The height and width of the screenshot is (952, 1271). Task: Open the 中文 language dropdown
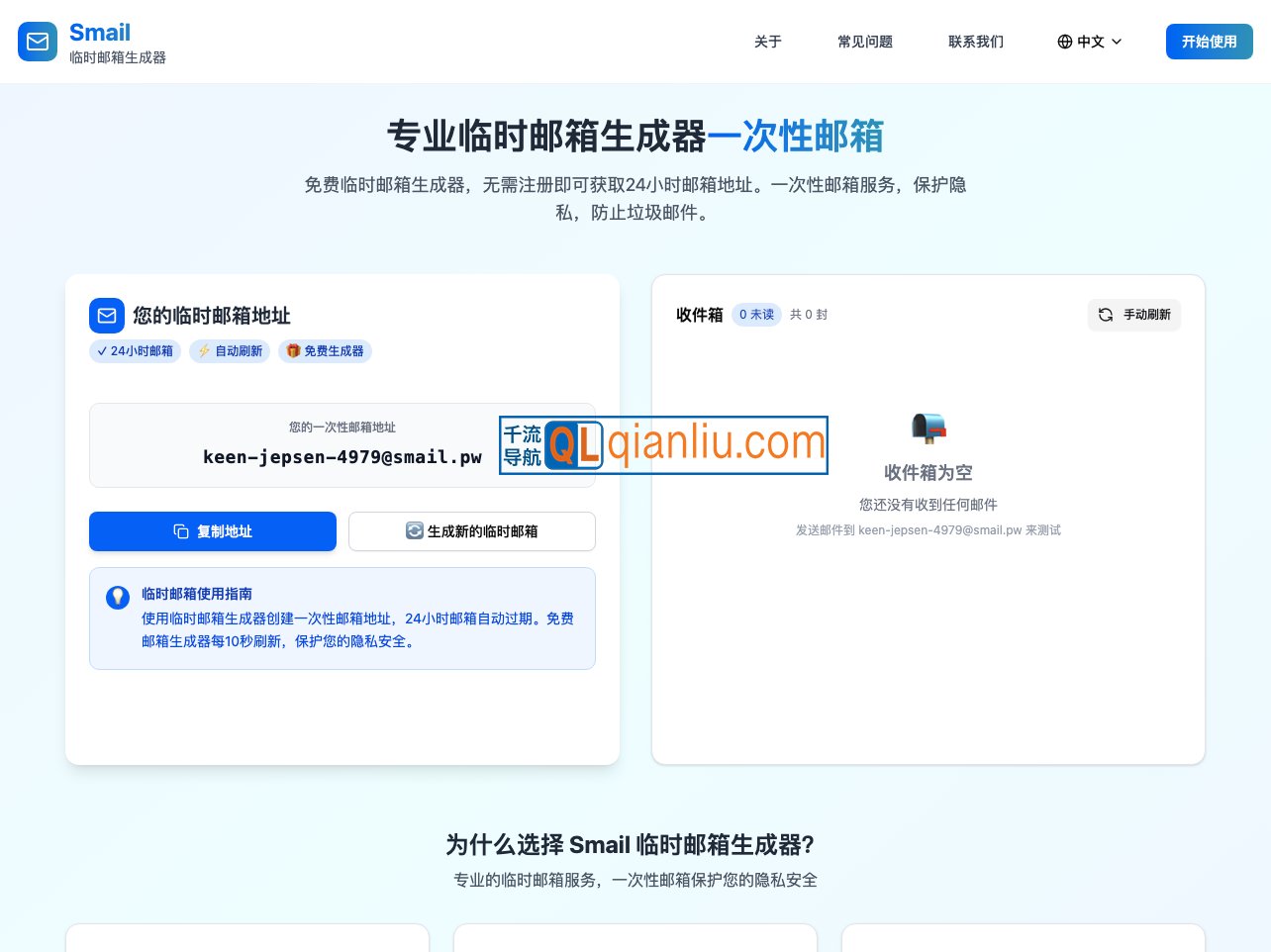click(x=1090, y=42)
